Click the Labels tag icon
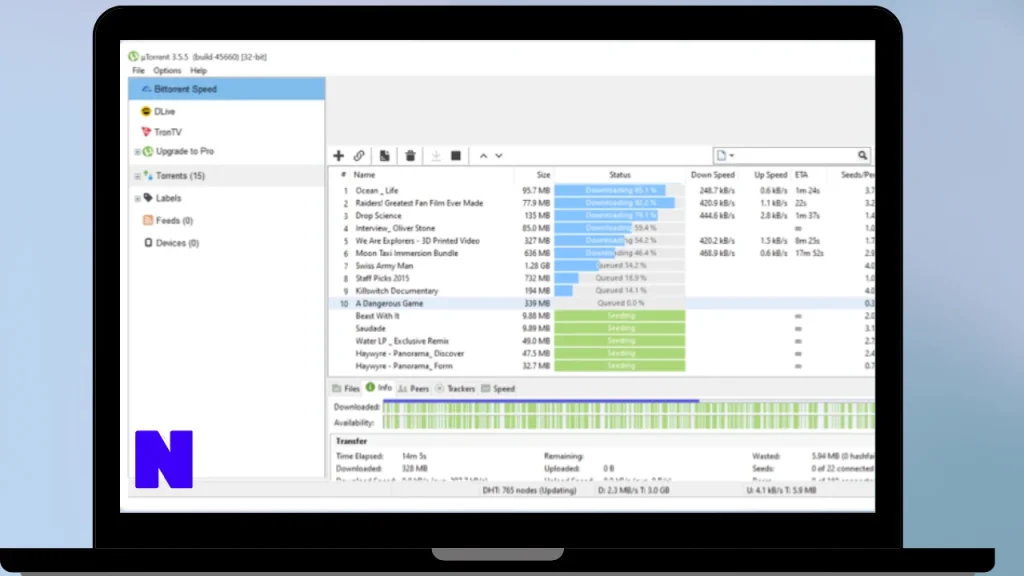The image size is (1024, 576). coord(148,198)
